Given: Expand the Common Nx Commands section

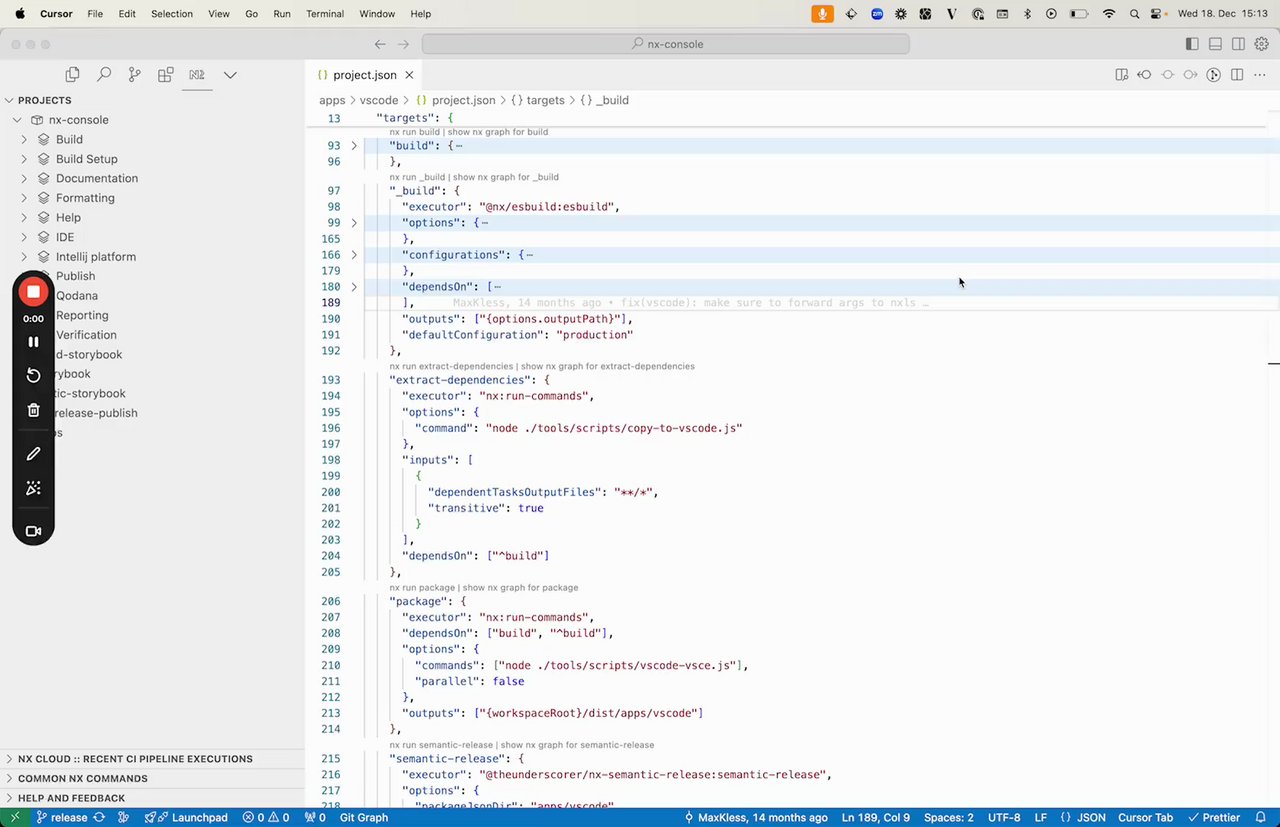Looking at the screenshot, I should click(82, 778).
